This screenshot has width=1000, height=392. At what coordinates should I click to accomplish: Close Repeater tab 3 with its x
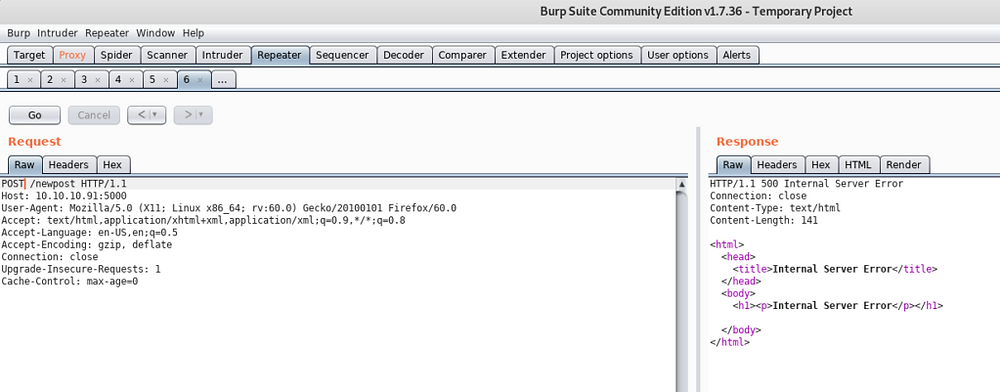(98, 80)
